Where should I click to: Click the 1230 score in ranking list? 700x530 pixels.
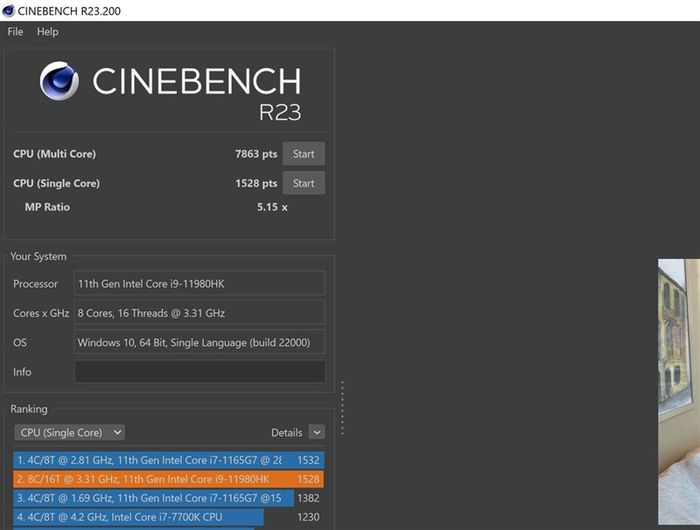[308, 517]
